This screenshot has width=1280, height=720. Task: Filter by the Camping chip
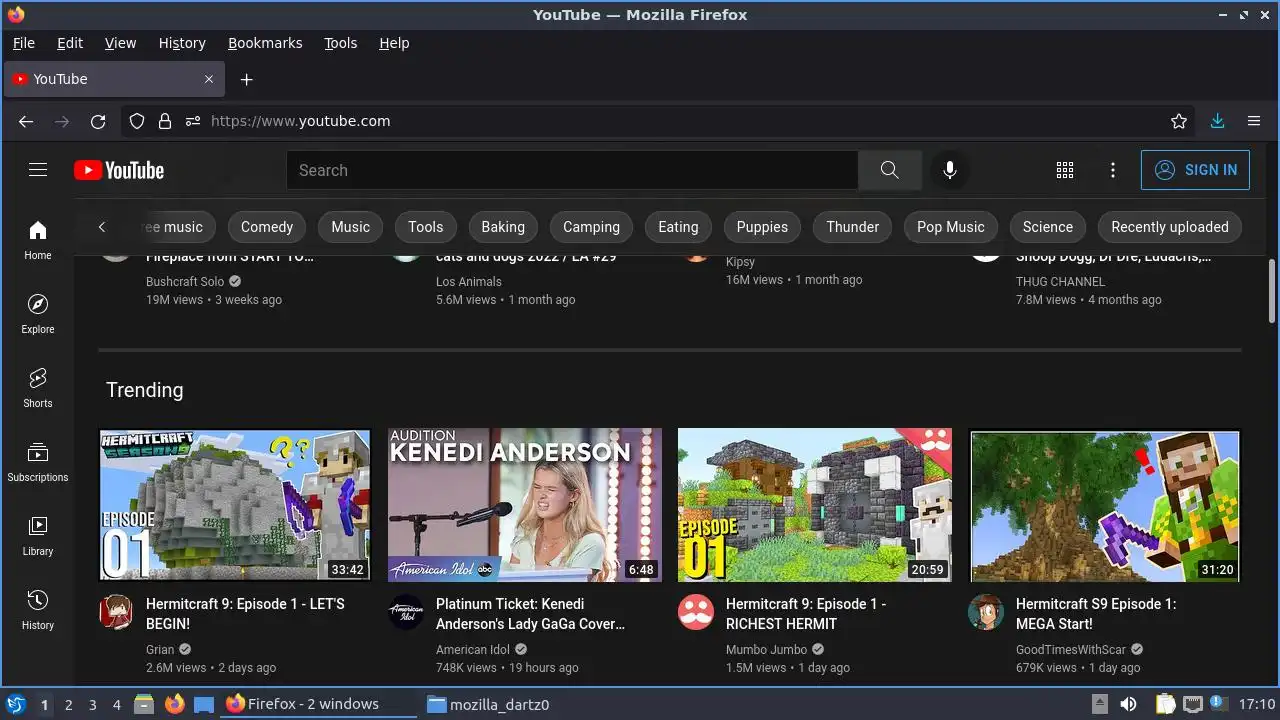[592, 227]
